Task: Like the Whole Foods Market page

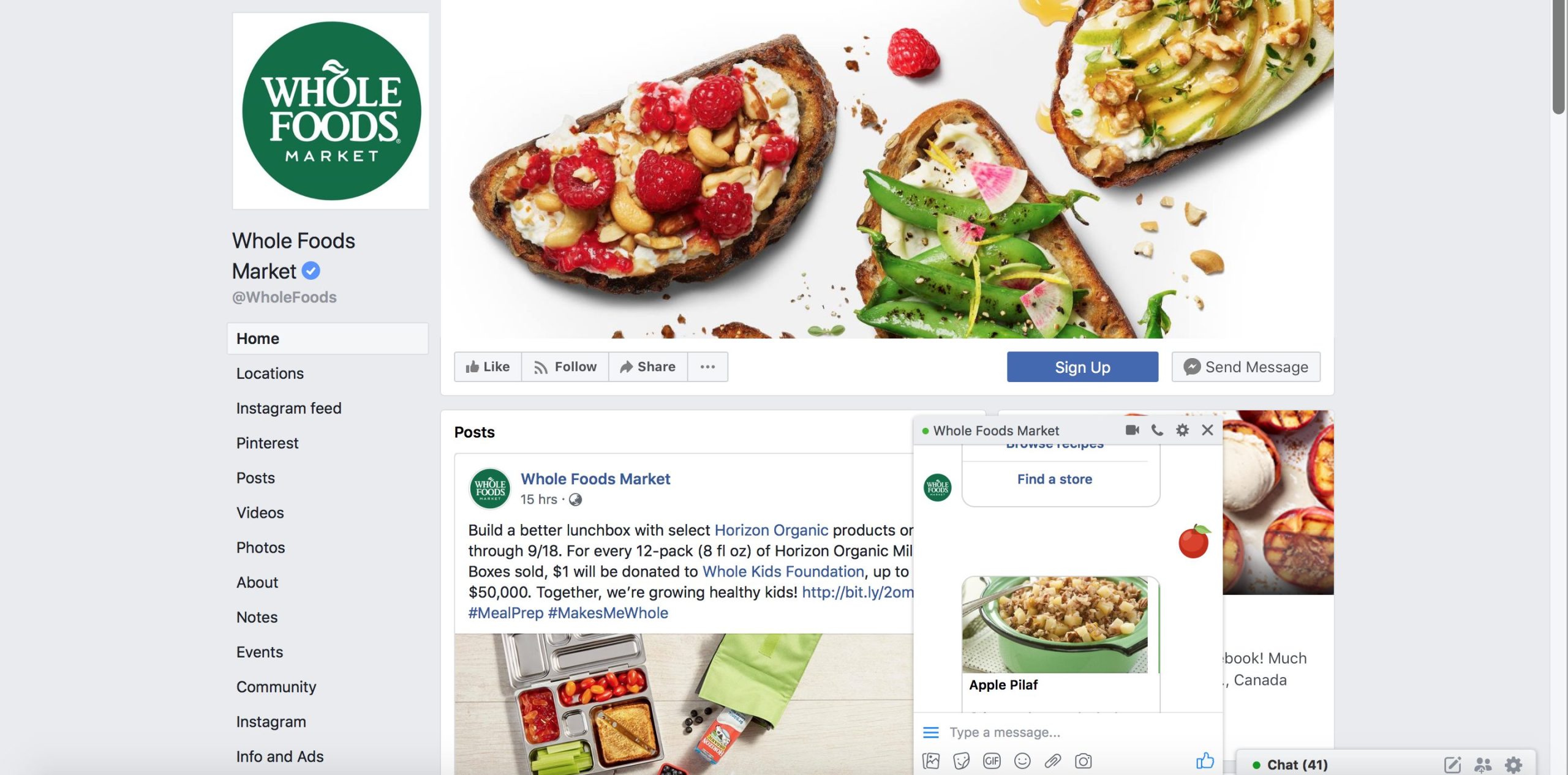Action: 488,367
